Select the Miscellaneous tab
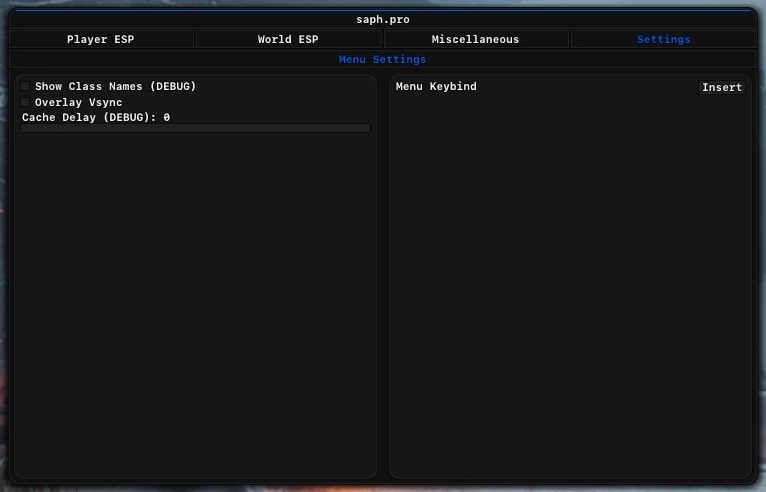The width and height of the screenshot is (766, 492). point(475,40)
